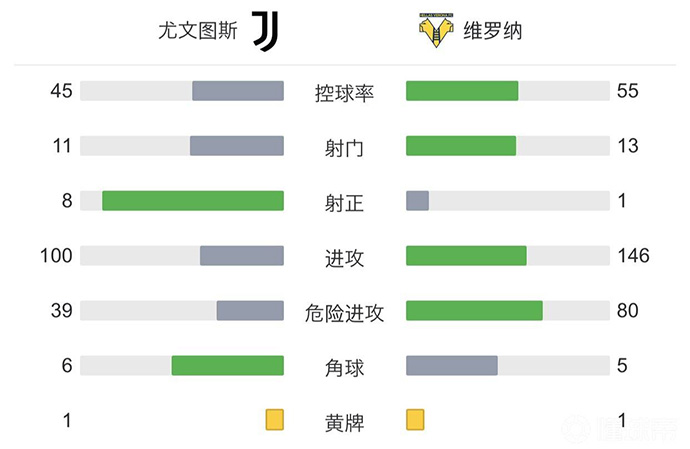This screenshot has height=449, width=690.
Task: Click Verona's gray corner kicks bar
Action: click(x=452, y=365)
